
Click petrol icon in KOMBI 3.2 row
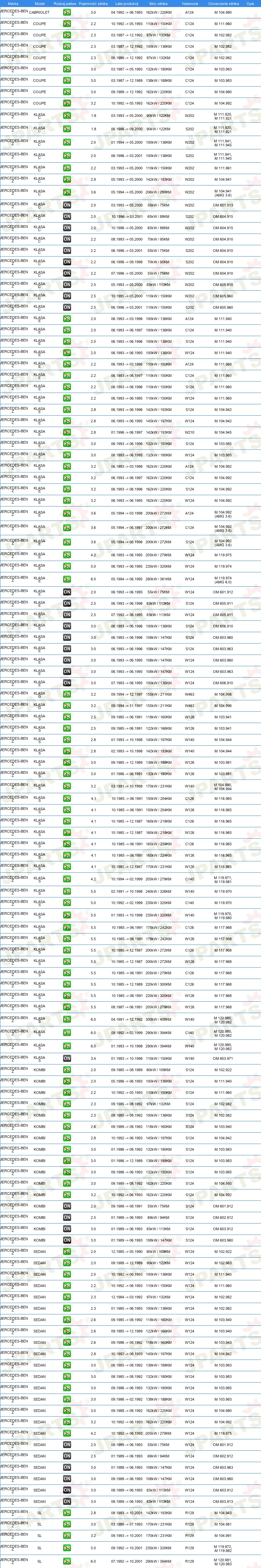tap(67, 1194)
